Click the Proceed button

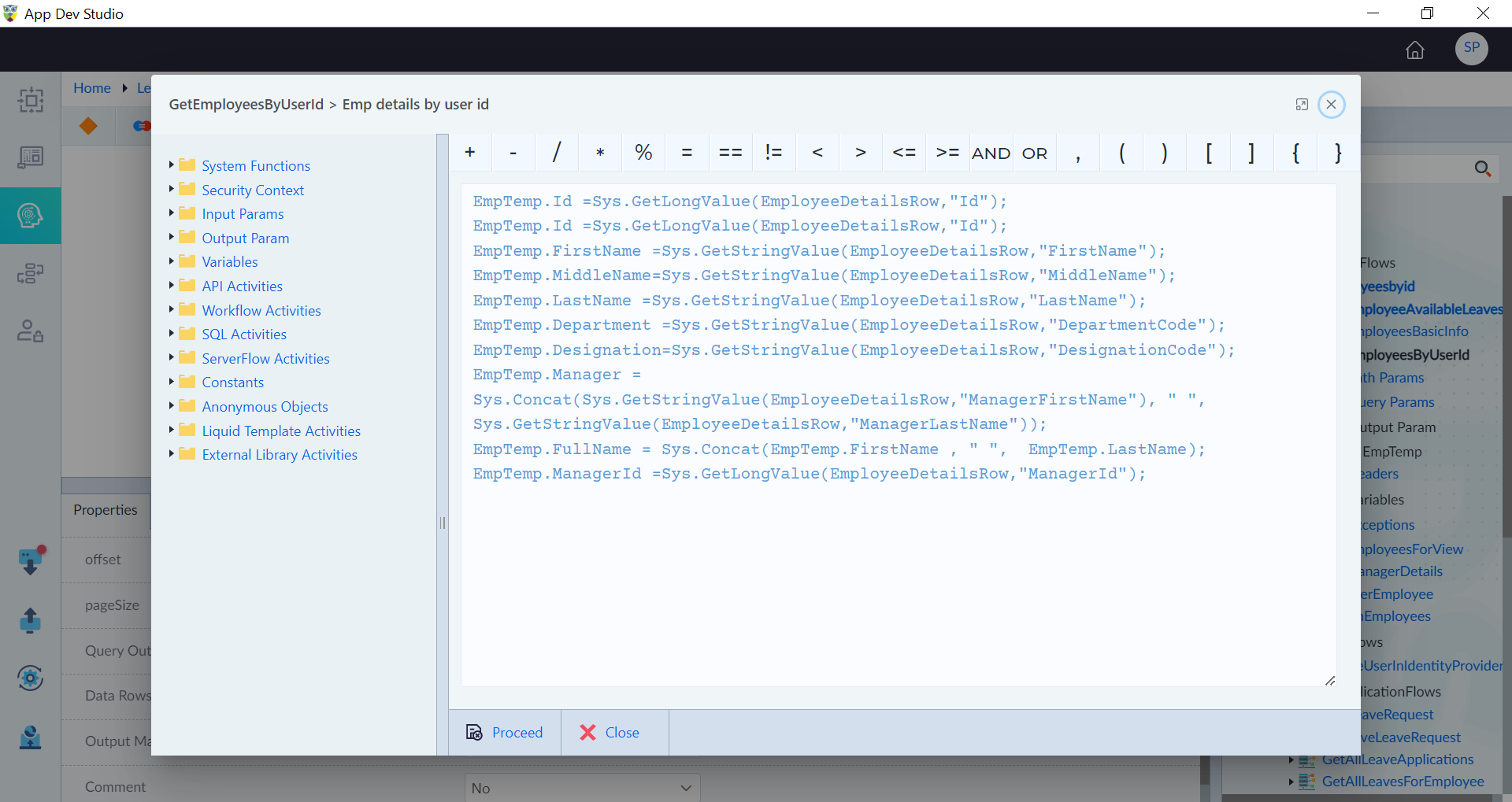pyautogui.click(x=505, y=733)
